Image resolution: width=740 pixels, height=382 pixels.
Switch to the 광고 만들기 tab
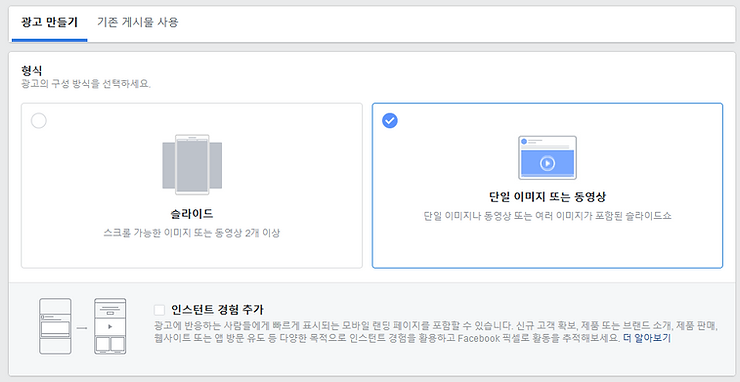(50, 22)
